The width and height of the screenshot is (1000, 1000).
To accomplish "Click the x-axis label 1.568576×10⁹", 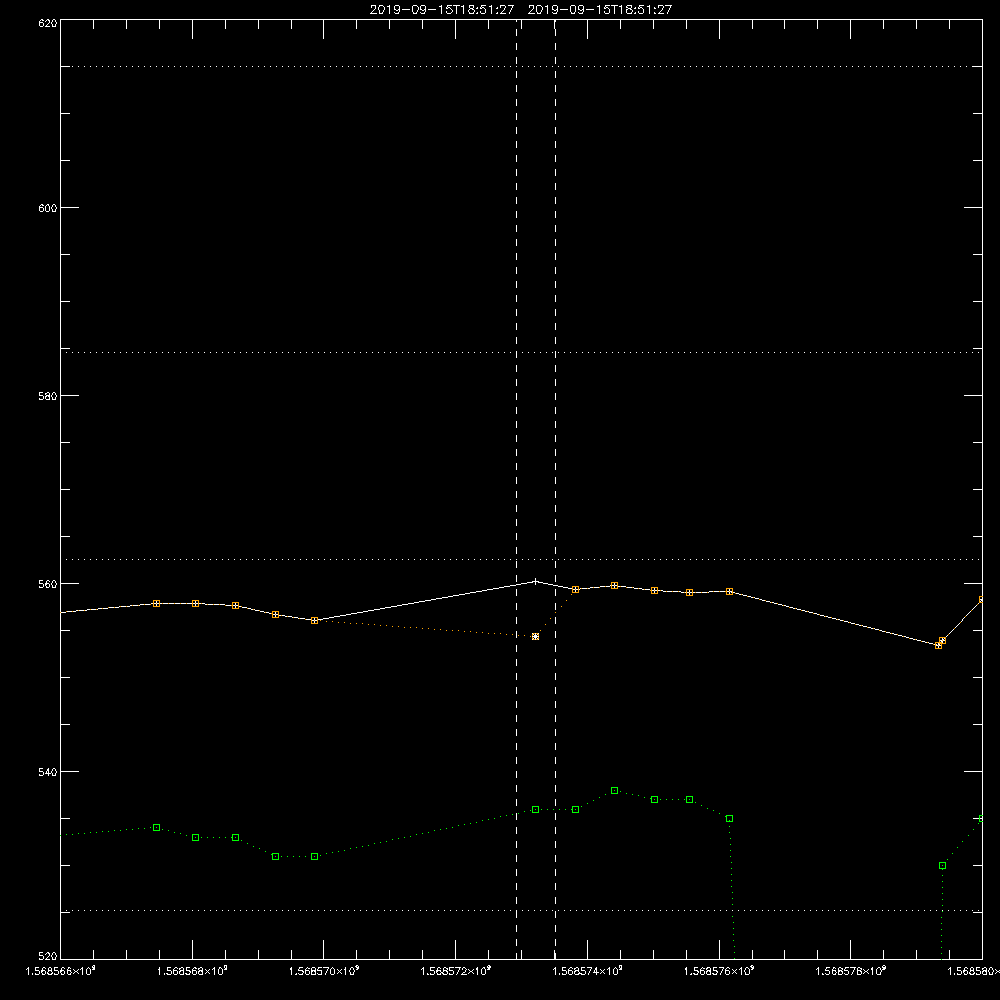I will (720, 971).
